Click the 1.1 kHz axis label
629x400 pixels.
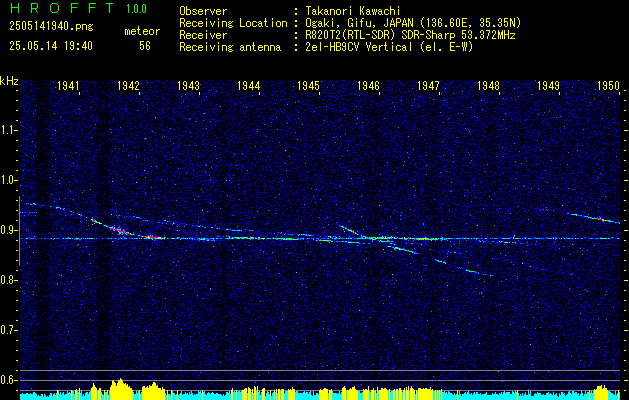coord(8,130)
